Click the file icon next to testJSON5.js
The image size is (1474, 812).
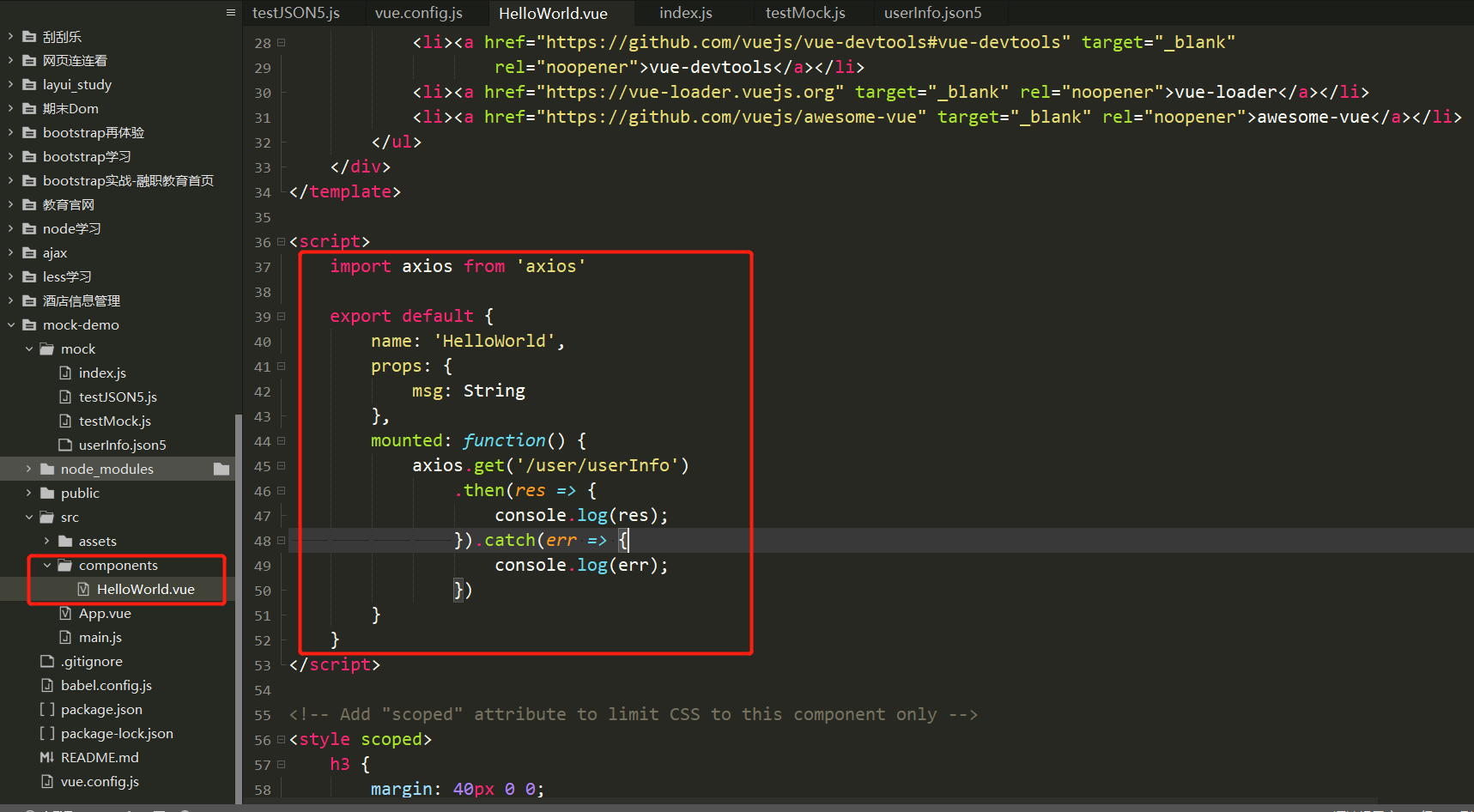click(65, 397)
